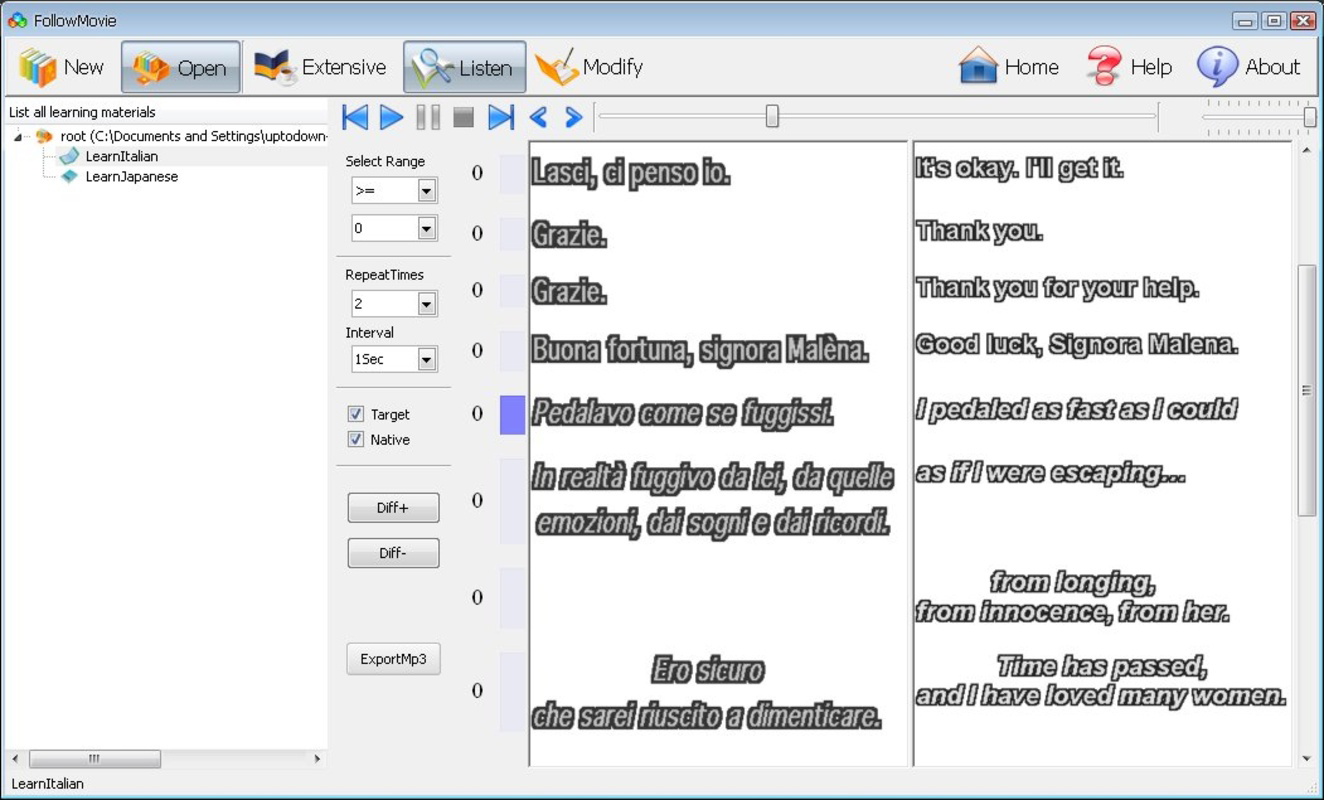The width and height of the screenshot is (1324, 800).
Task: Skip to last sentence playback button
Action: click(501, 117)
